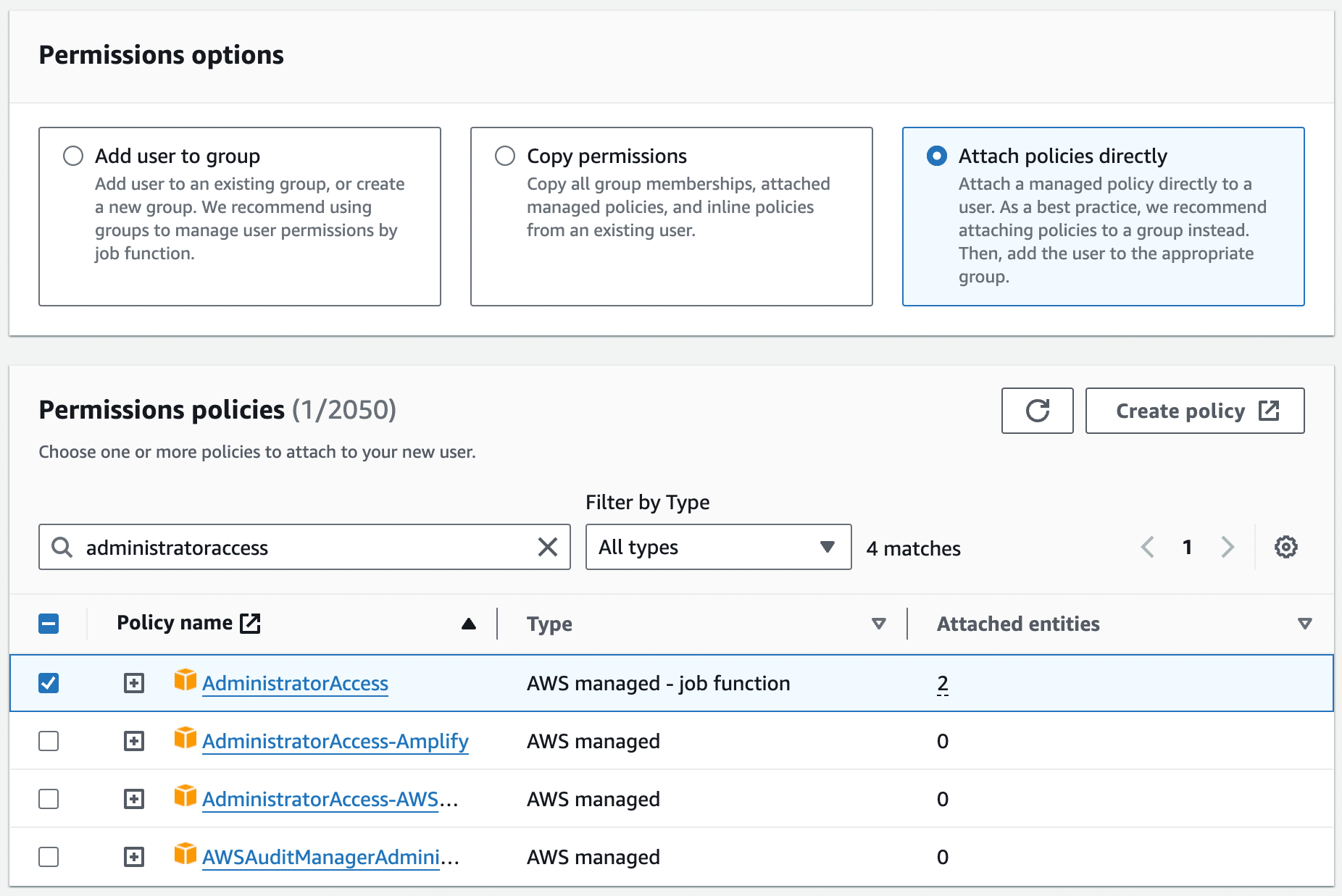Expand AWSAuditManagerAdmini policy details
This screenshot has width=1342, height=896.
[134, 857]
